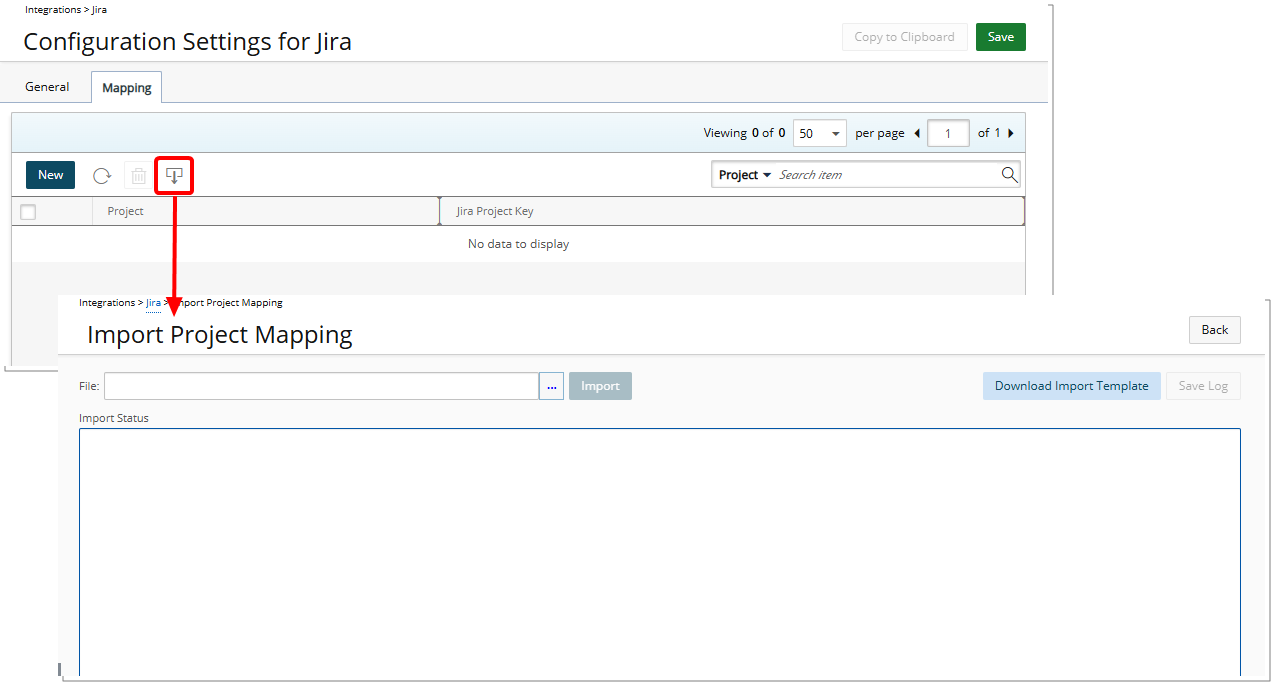Switch to the General tab
Screen dimensions: 1282x693
tap(46, 87)
